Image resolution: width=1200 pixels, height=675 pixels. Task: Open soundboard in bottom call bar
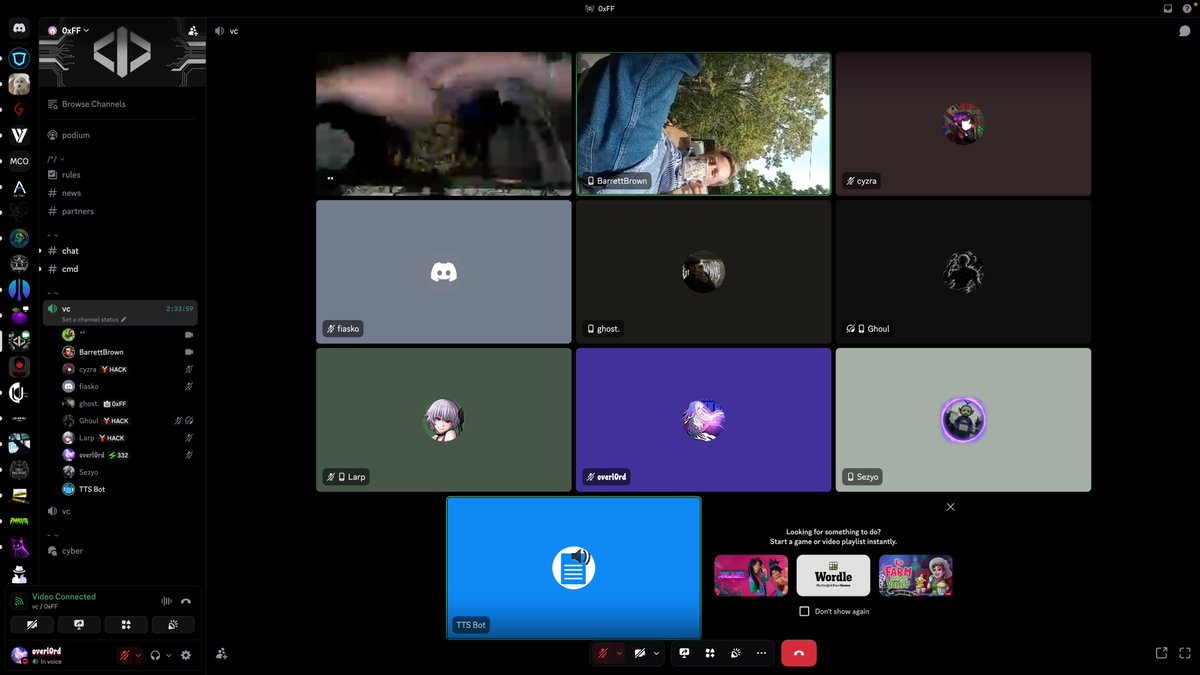pyautogui.click(x=735, y=653)
